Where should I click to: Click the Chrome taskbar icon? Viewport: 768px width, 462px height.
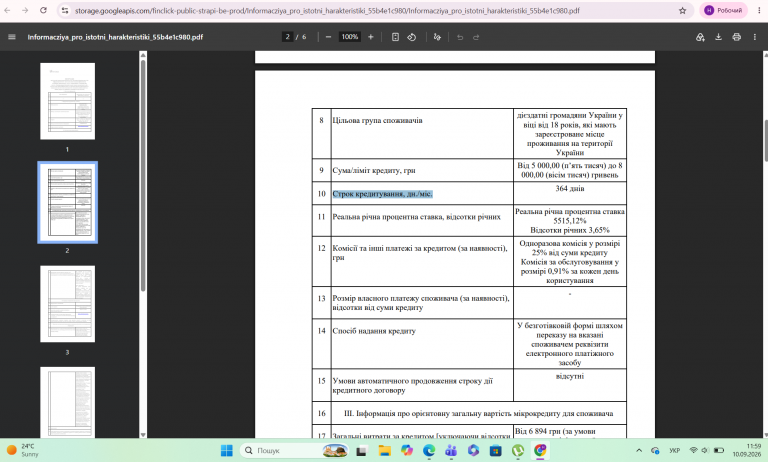click(x=540, y=450)
